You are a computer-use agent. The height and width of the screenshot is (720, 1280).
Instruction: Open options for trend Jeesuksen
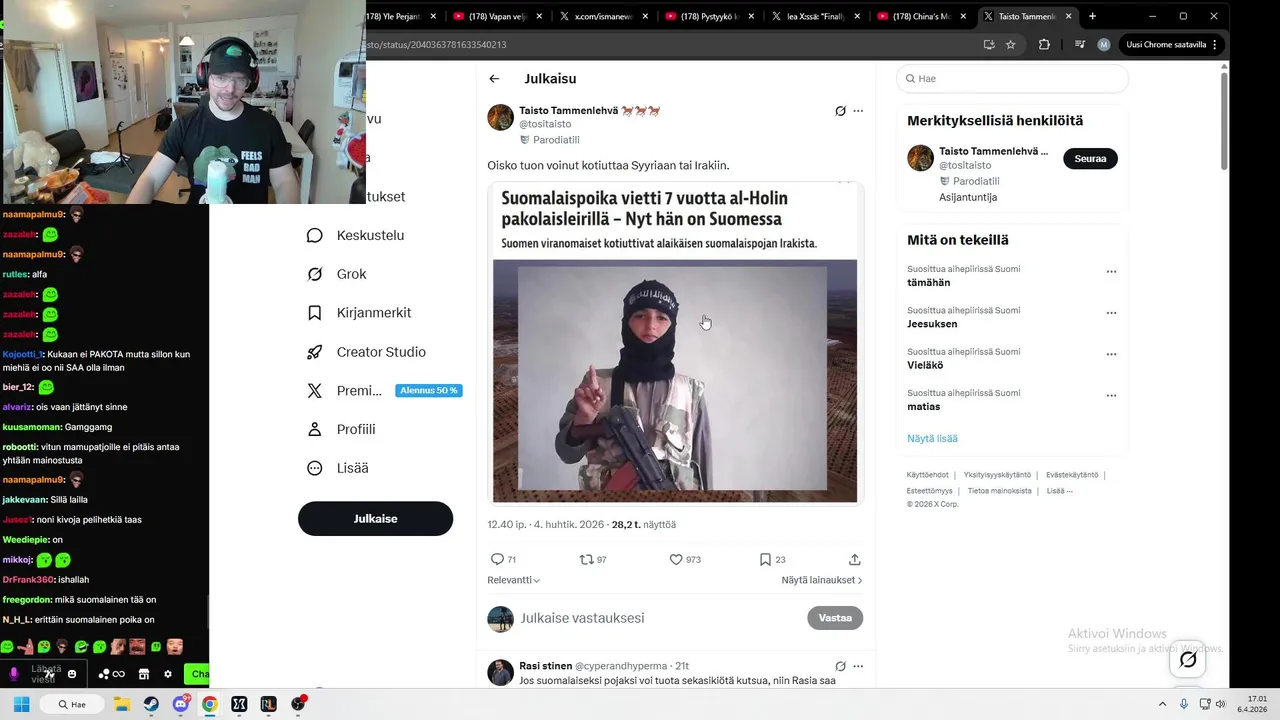tap(1111, 313)
